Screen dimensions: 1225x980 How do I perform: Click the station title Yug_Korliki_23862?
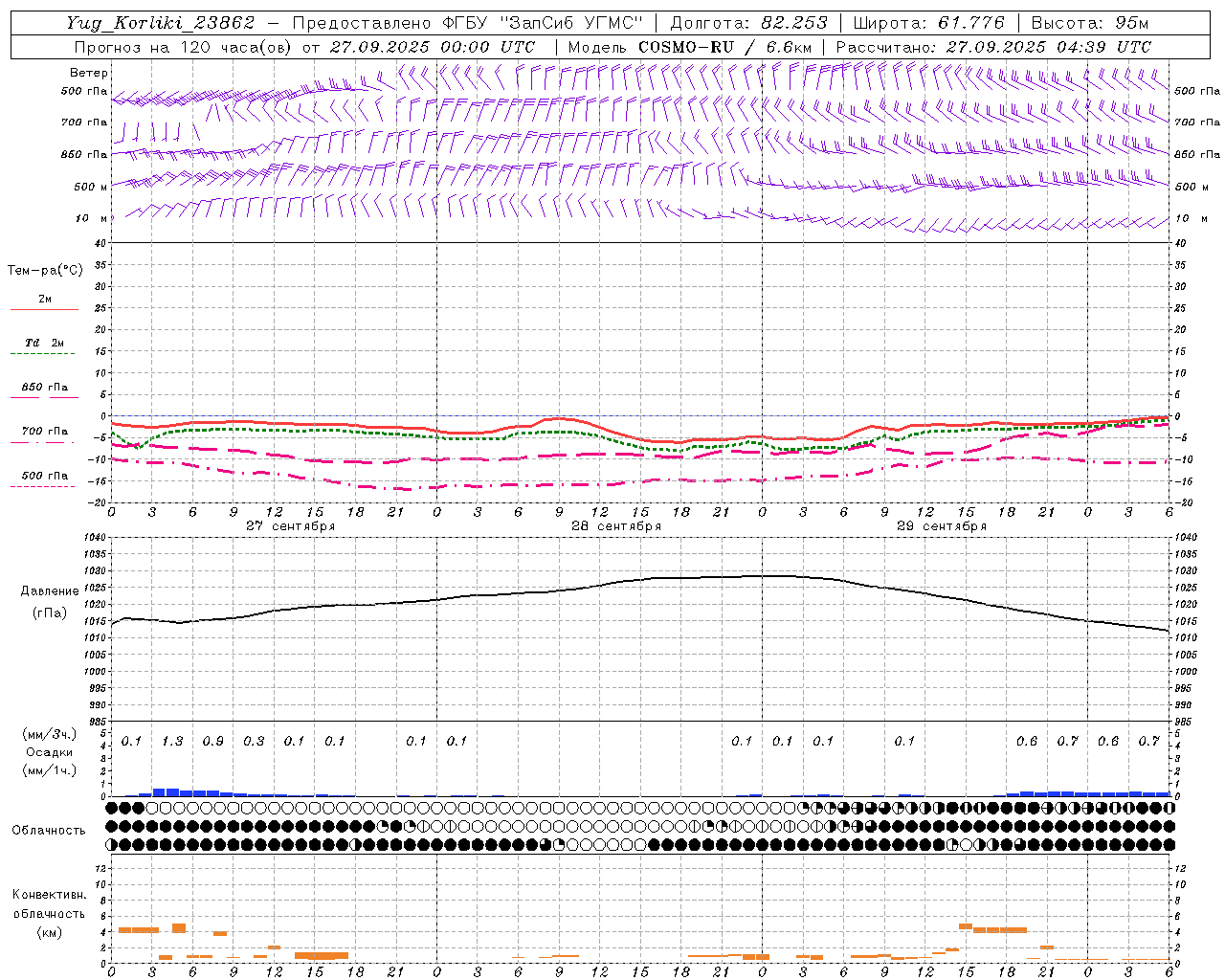160,23
